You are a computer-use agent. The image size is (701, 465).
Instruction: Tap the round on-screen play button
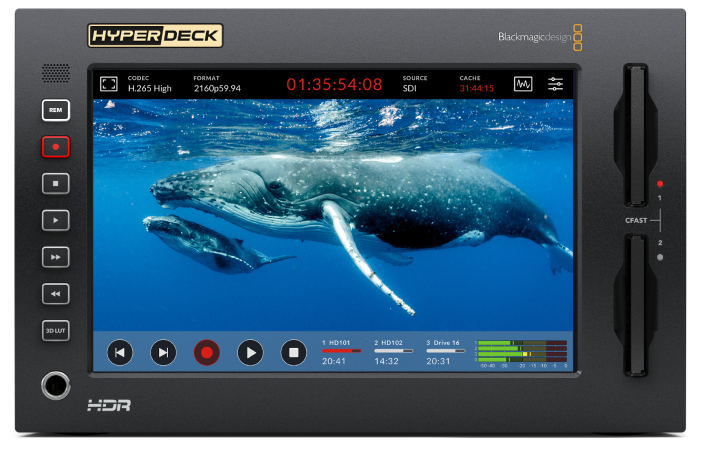tap(250, 353)
